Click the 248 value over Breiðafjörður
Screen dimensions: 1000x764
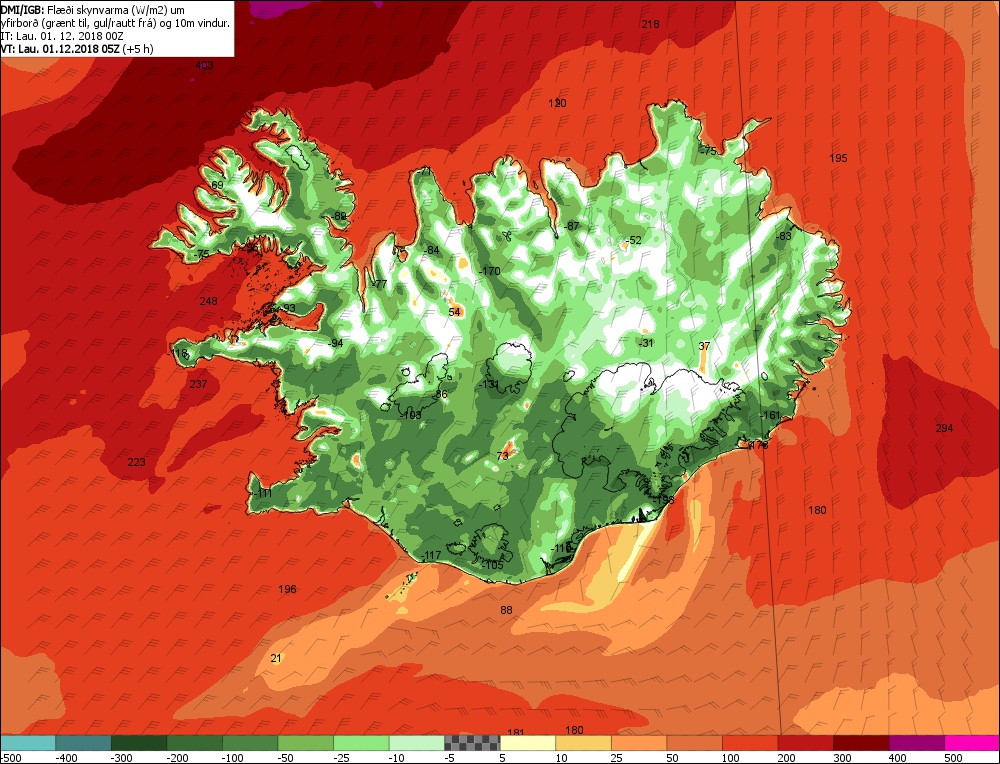pos(209,301)
